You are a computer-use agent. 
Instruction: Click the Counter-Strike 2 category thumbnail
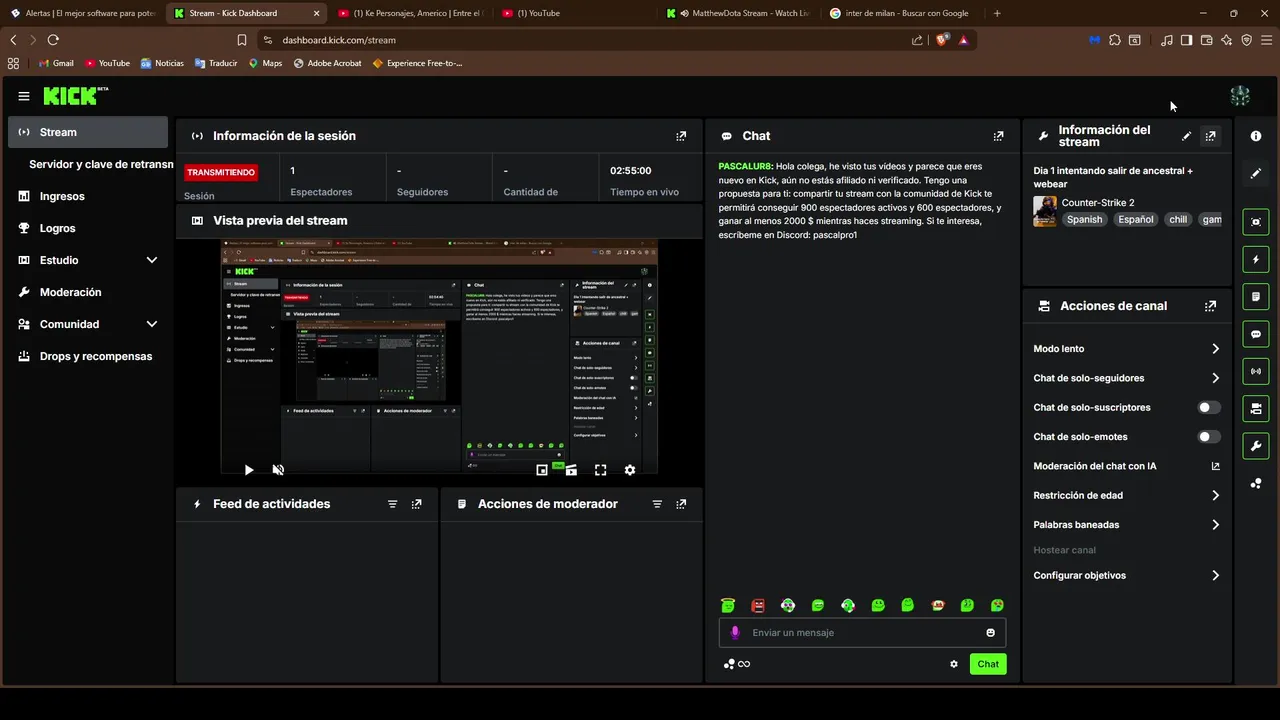pyautogui.click(x=1045, y=211)
